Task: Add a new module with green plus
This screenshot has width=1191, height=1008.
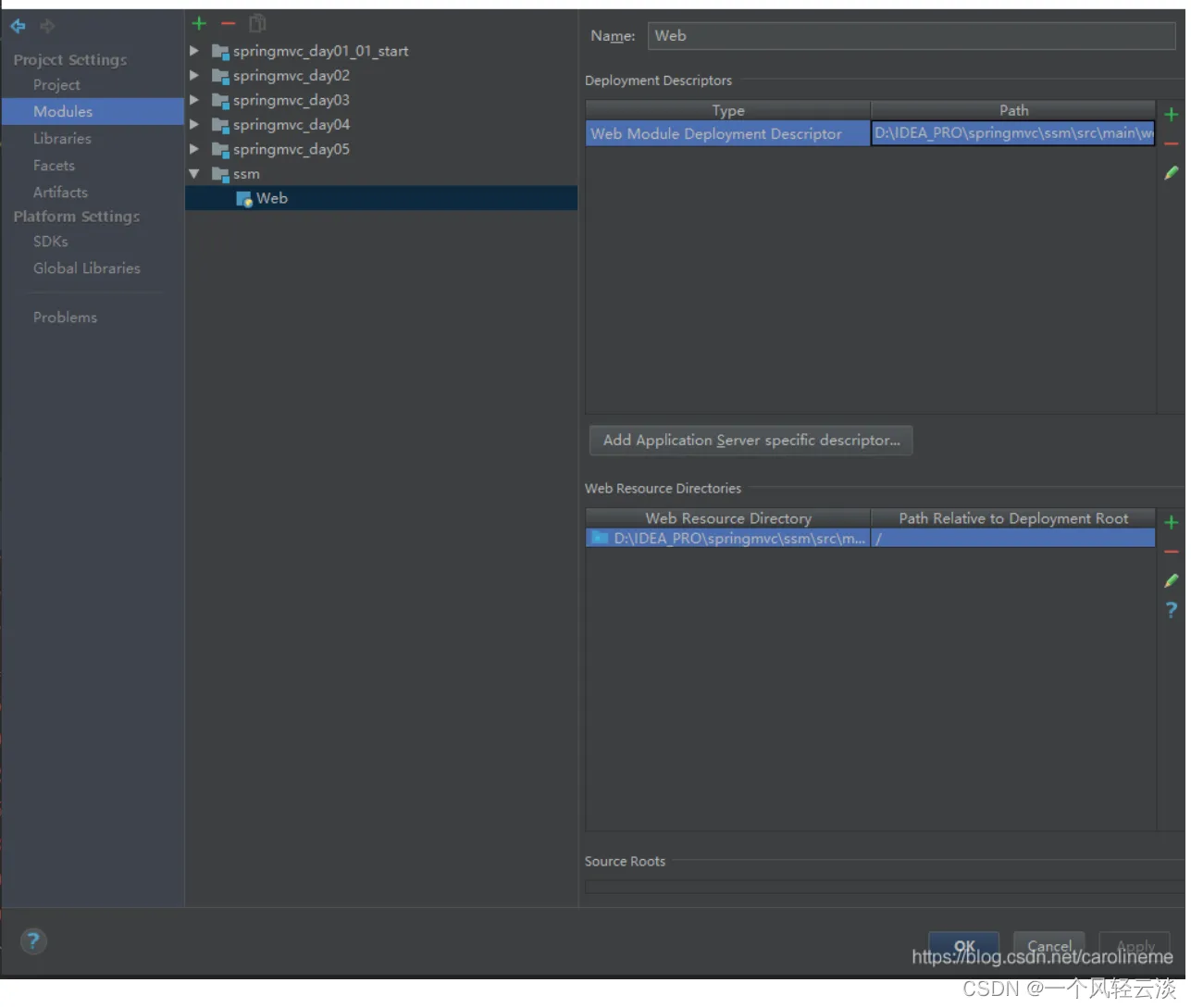Action: click(x=199, y=23)
